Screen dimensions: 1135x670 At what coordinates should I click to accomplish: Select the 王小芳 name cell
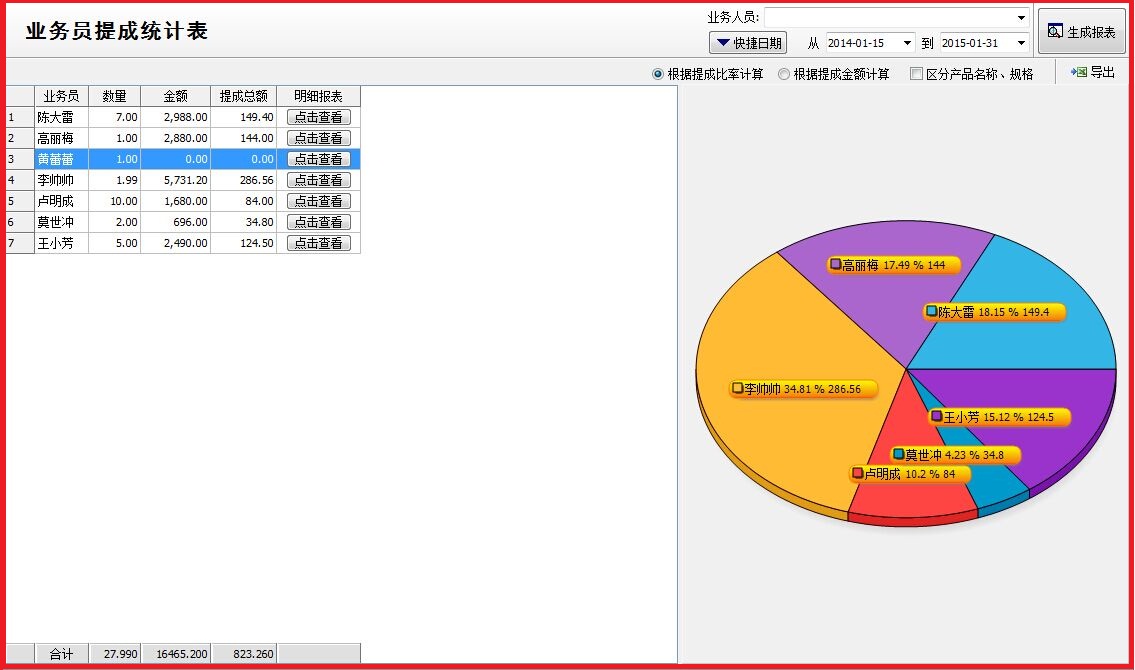click(x=62, y=243)
